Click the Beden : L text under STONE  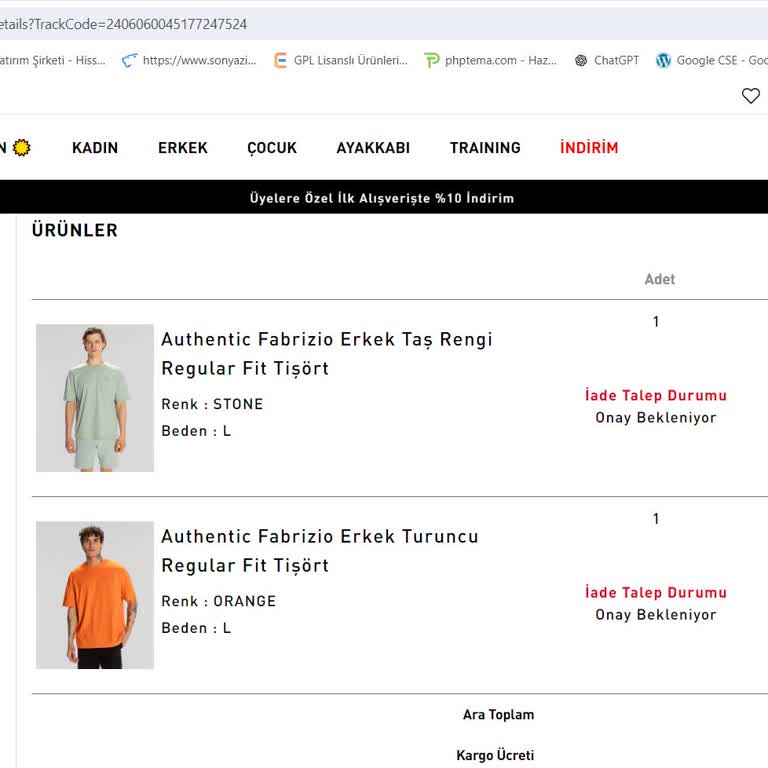(196, 431)
